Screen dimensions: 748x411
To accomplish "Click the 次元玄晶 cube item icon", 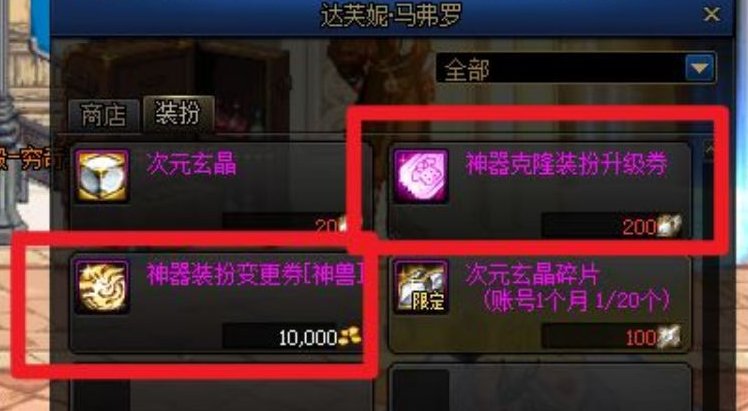I will [x=102, y=176].
